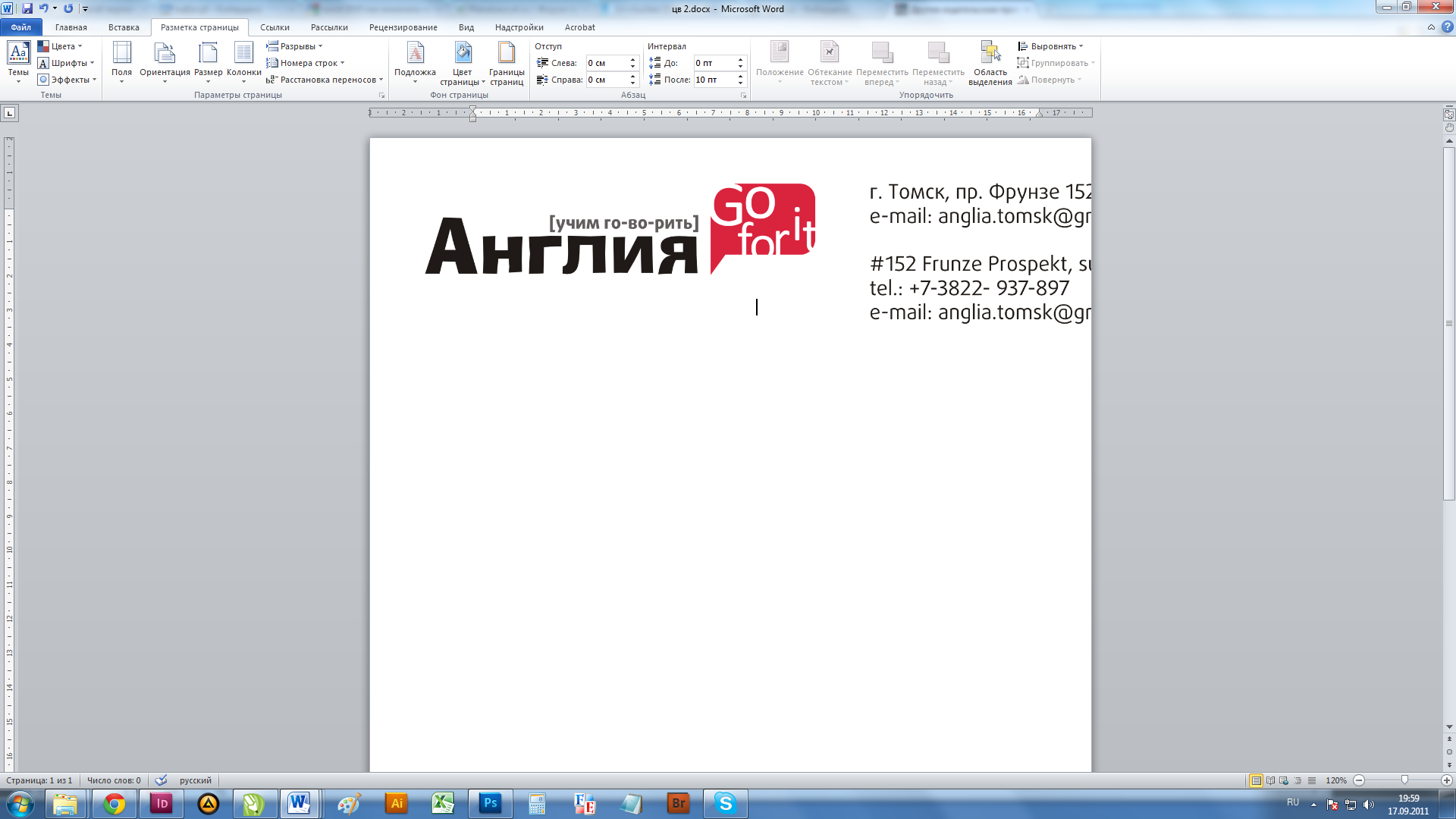The image size is (1456, 819).
Task: Open the Выровнять align dropdown
Action: pyautogui.click(x=1050, y=46)
